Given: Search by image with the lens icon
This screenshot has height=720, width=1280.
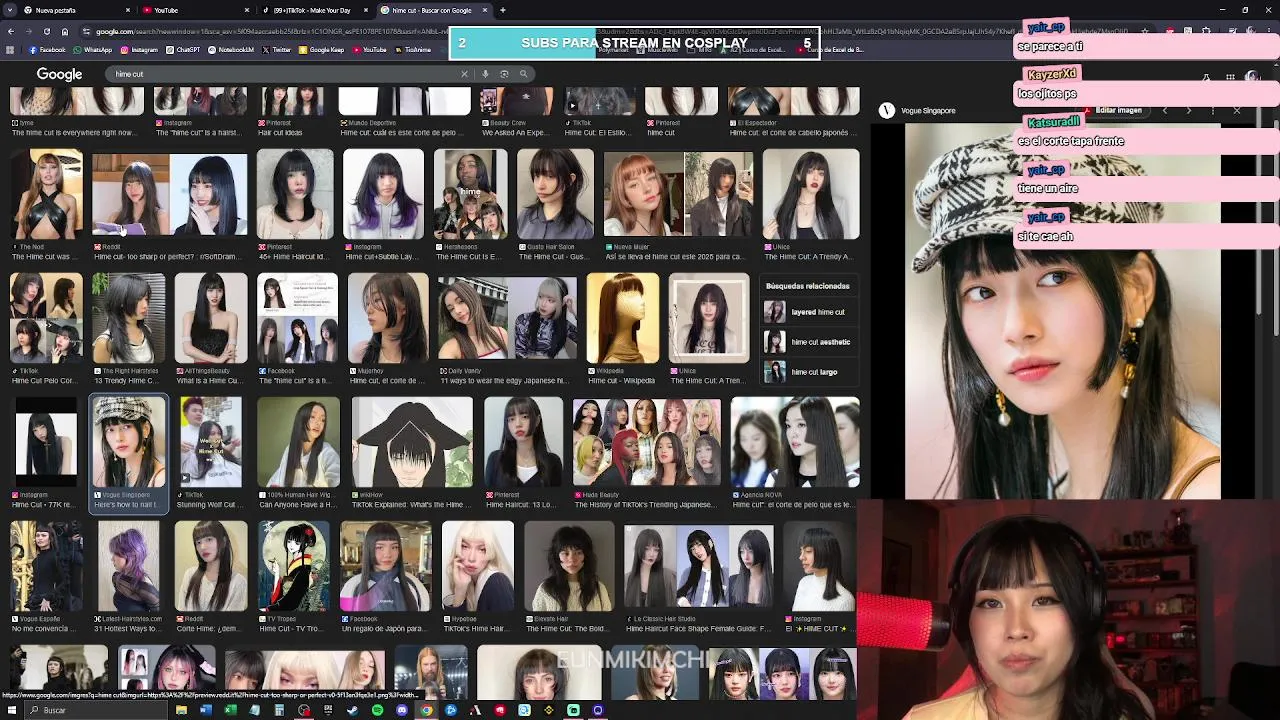Looking at the screenshot, I should [504, 74].
